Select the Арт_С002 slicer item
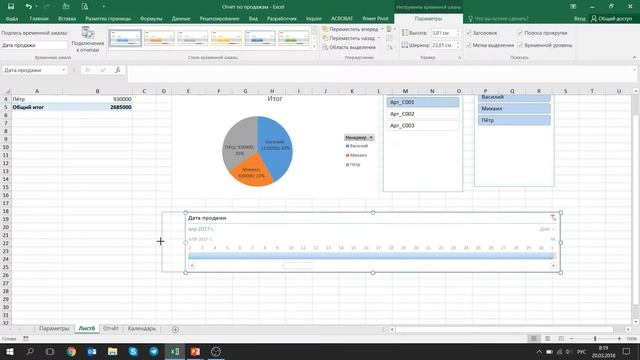The width and height of the screenshot is (640, 360). coord(423,114)
